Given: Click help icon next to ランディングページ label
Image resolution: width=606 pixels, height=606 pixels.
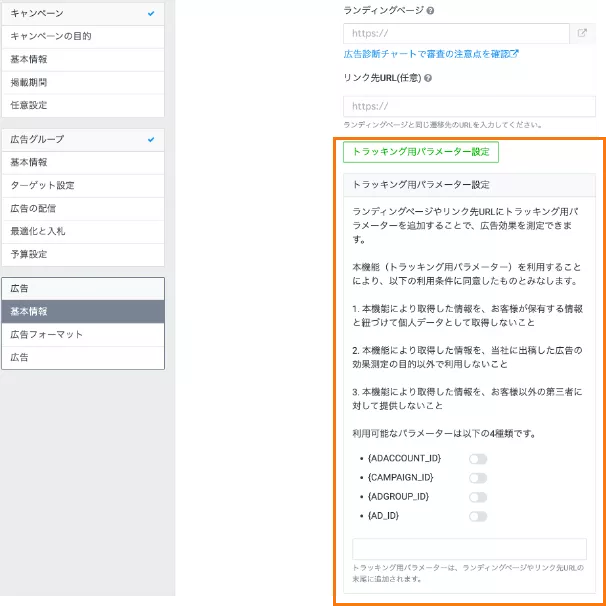Looking at the screenshot, I should click(431, 10).
